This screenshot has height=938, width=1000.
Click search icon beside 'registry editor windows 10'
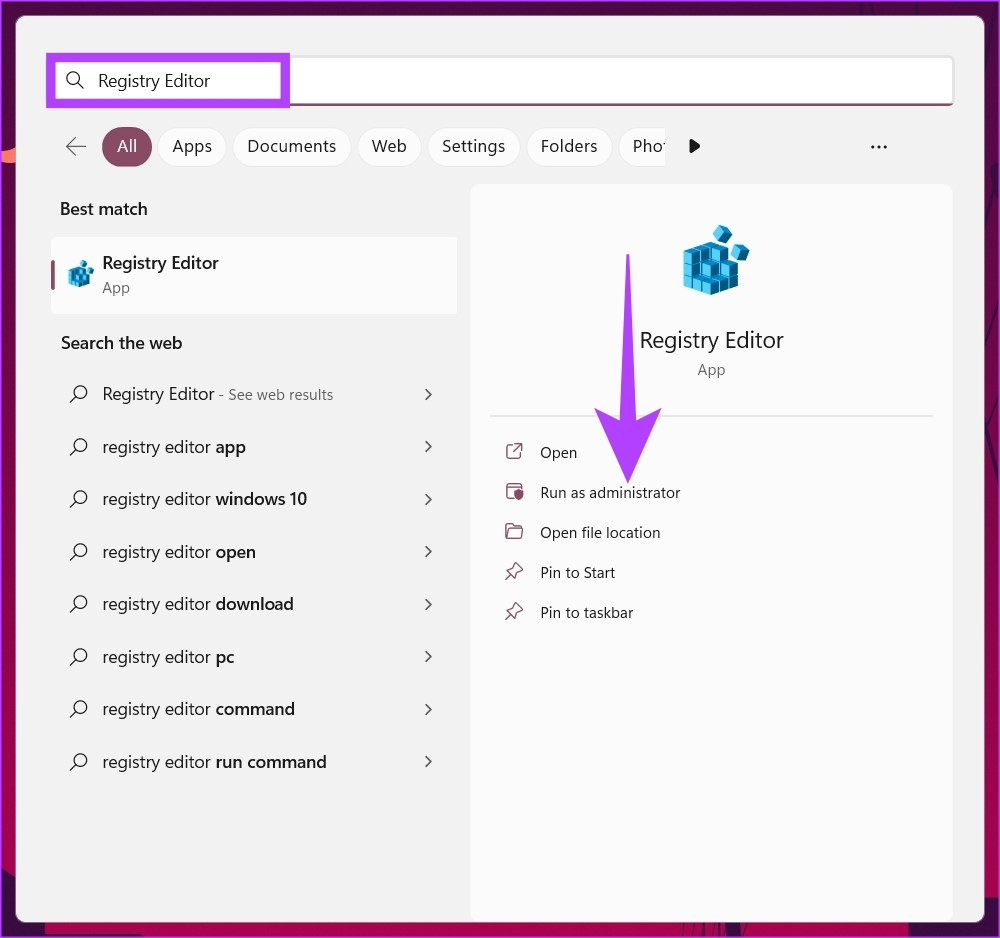coord(78,499)
